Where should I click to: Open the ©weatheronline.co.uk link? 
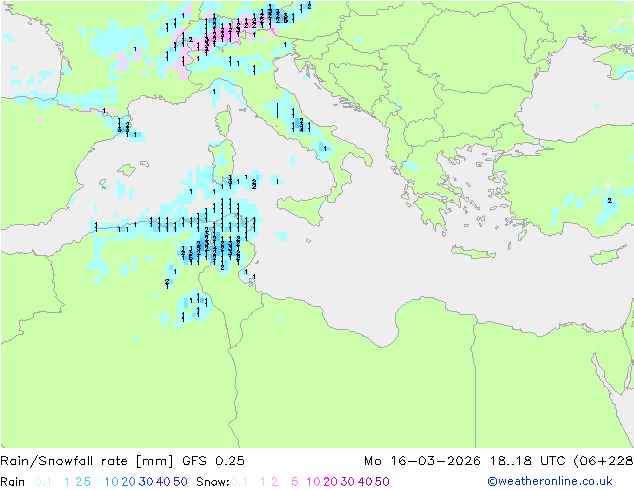(550, 481)
